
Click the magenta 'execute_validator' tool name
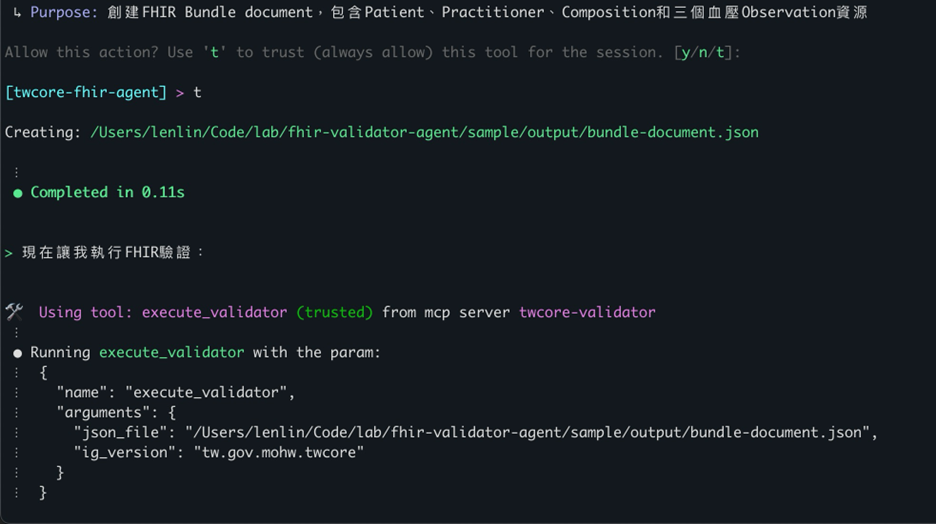[x=214, y=313]
